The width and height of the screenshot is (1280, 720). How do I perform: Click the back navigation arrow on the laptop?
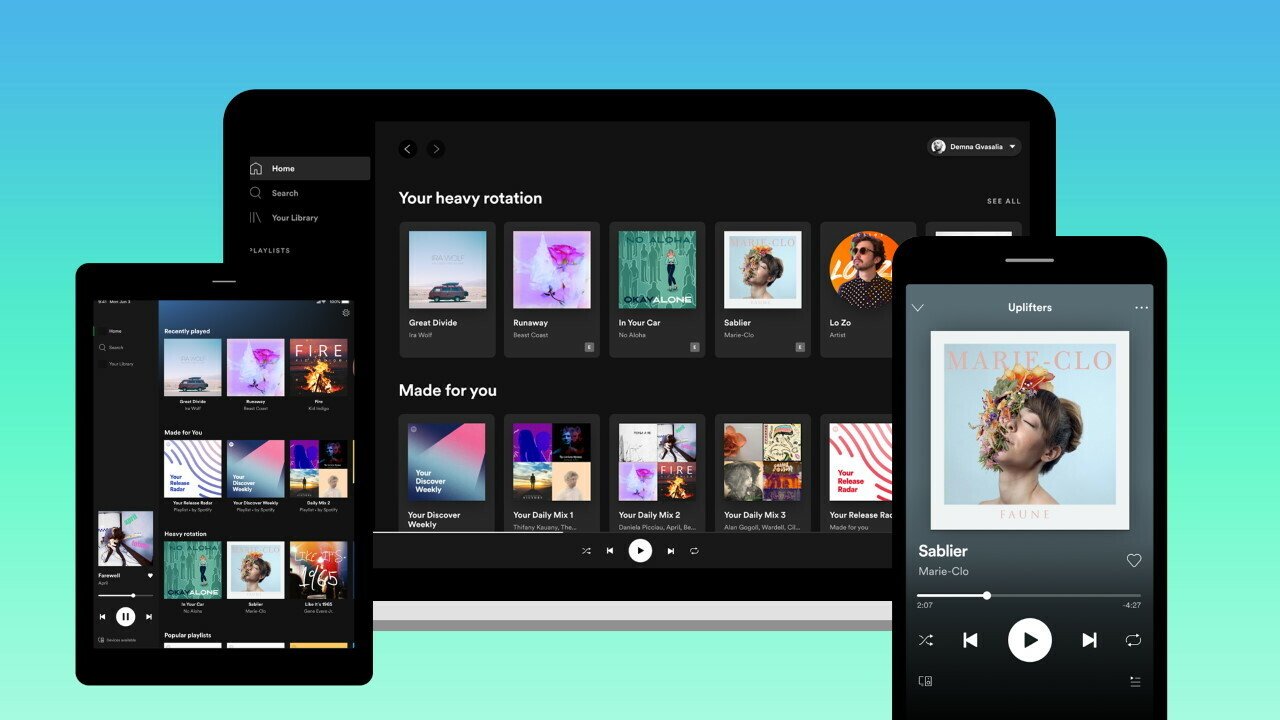coord(408,149)
